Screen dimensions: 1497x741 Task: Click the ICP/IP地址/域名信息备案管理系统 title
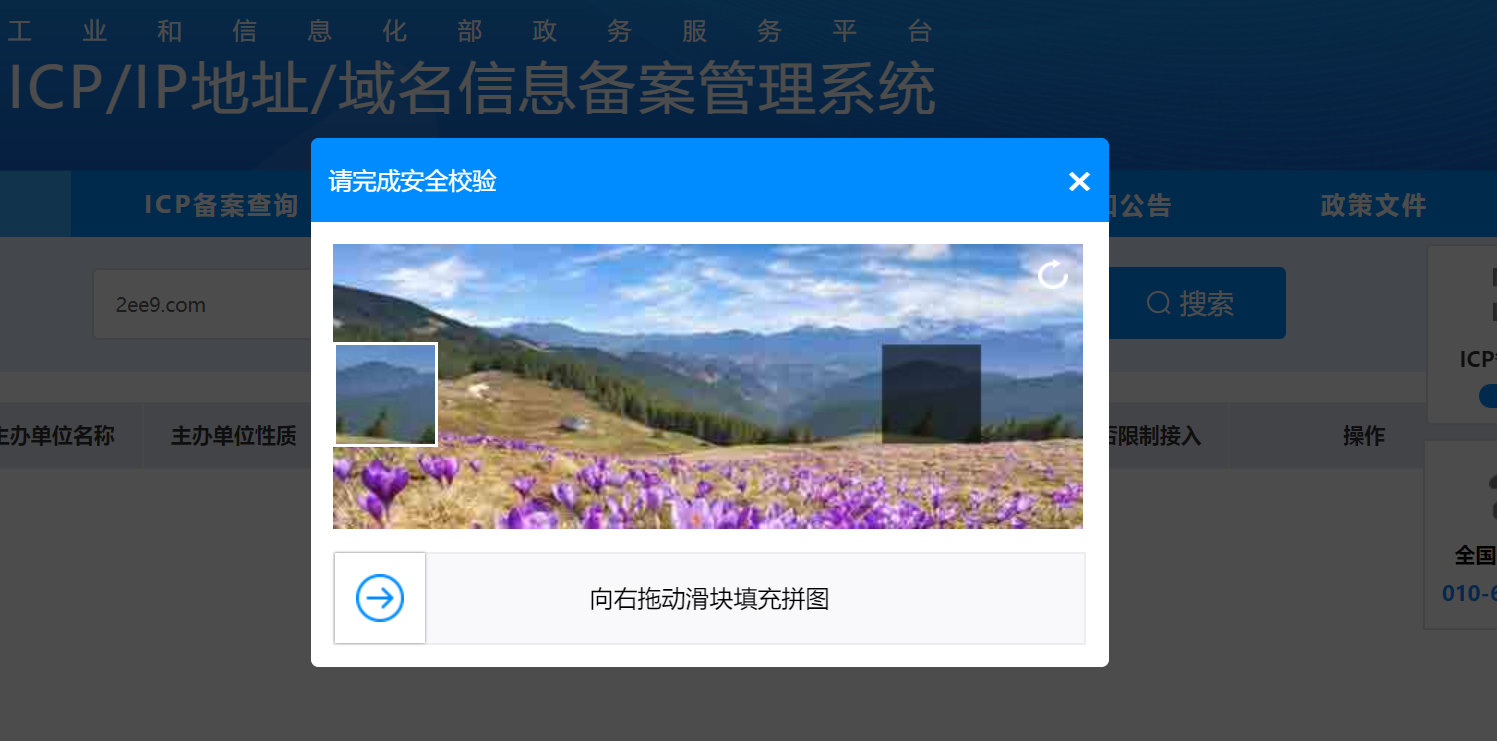[472, 90]
